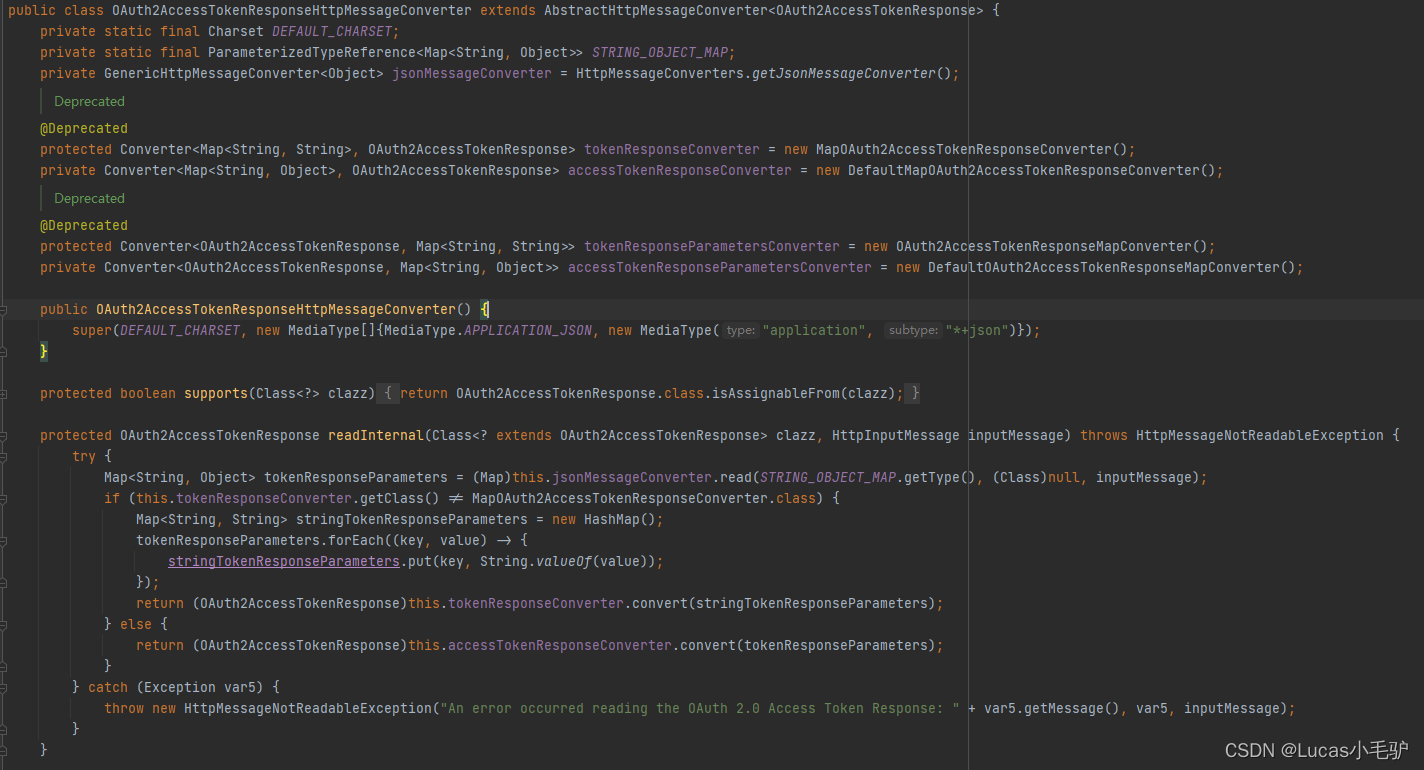Collapse the catch block fold marker
Viewport: 1424px width, 770px height.
point(4,688)
